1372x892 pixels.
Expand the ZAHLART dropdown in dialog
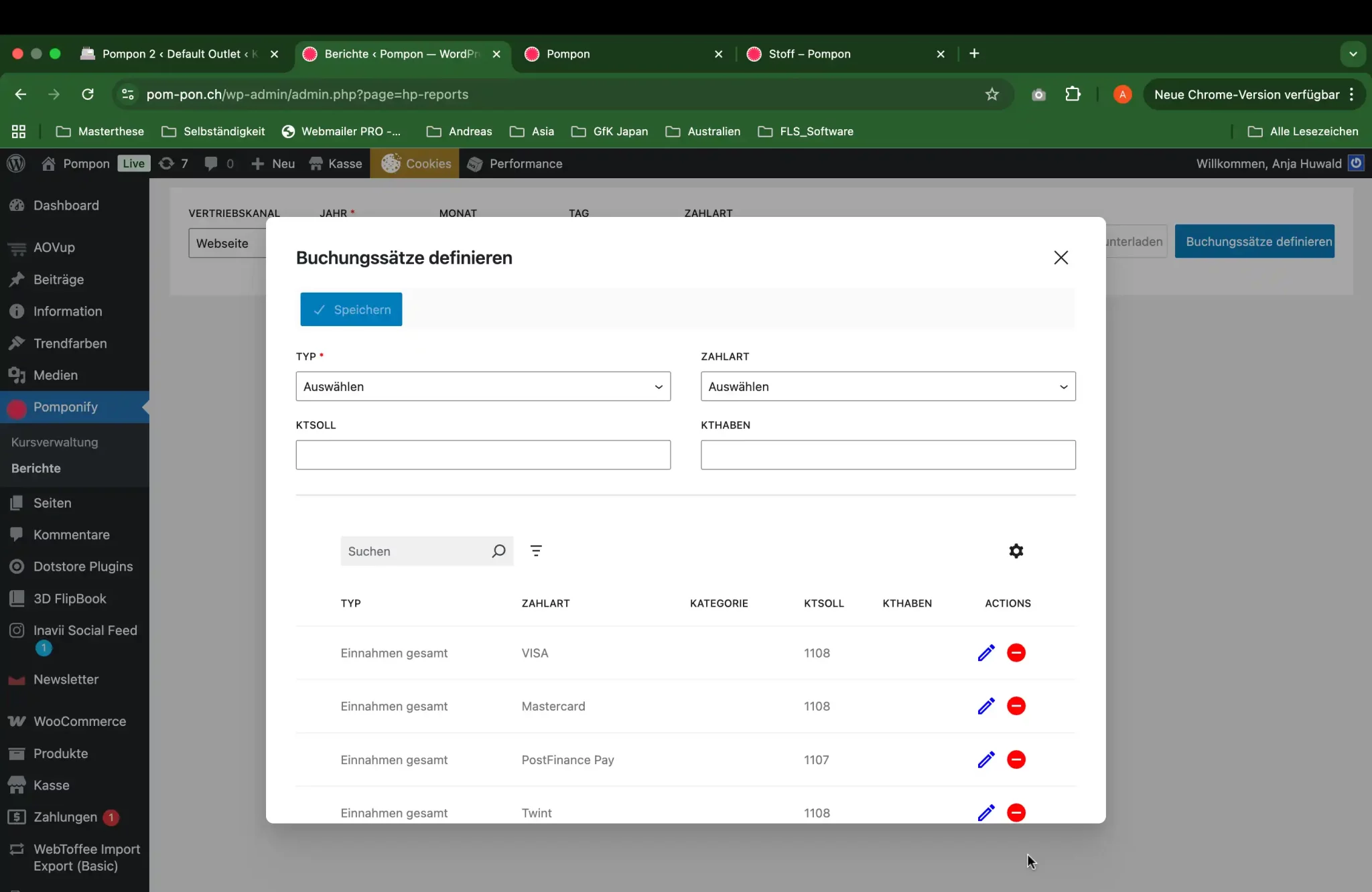point(888,386)
